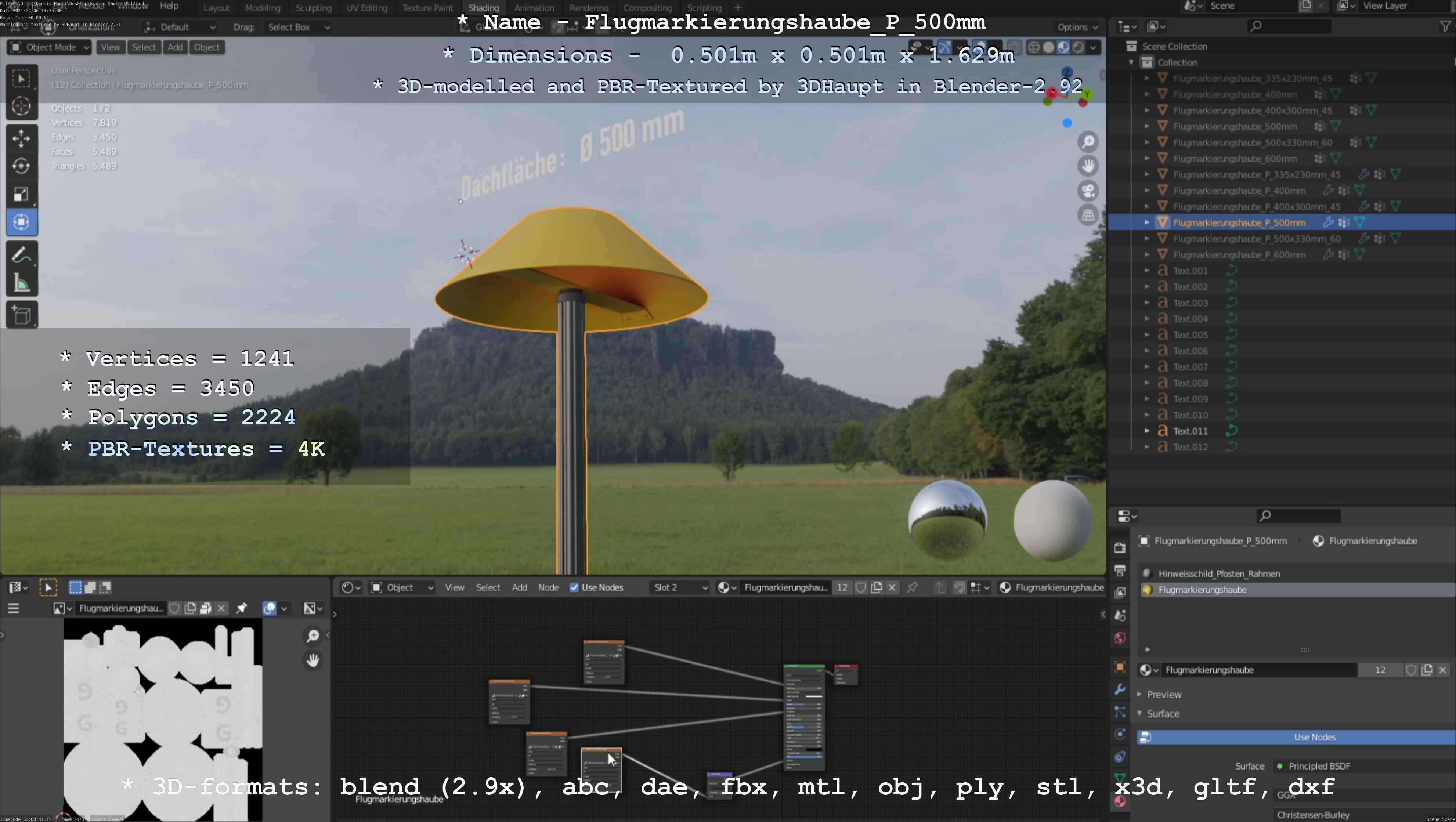Open the viewport Select menu button

tap(144, 47)
